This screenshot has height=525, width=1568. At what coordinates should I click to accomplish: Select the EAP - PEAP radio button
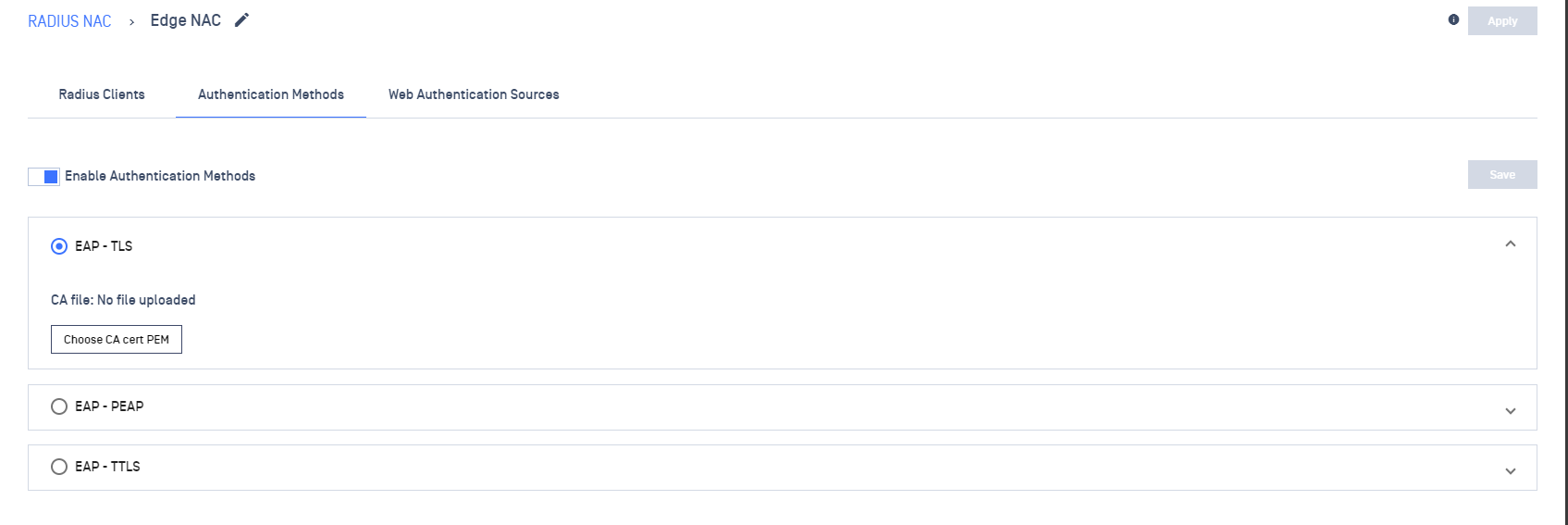[x=59, y=406]
